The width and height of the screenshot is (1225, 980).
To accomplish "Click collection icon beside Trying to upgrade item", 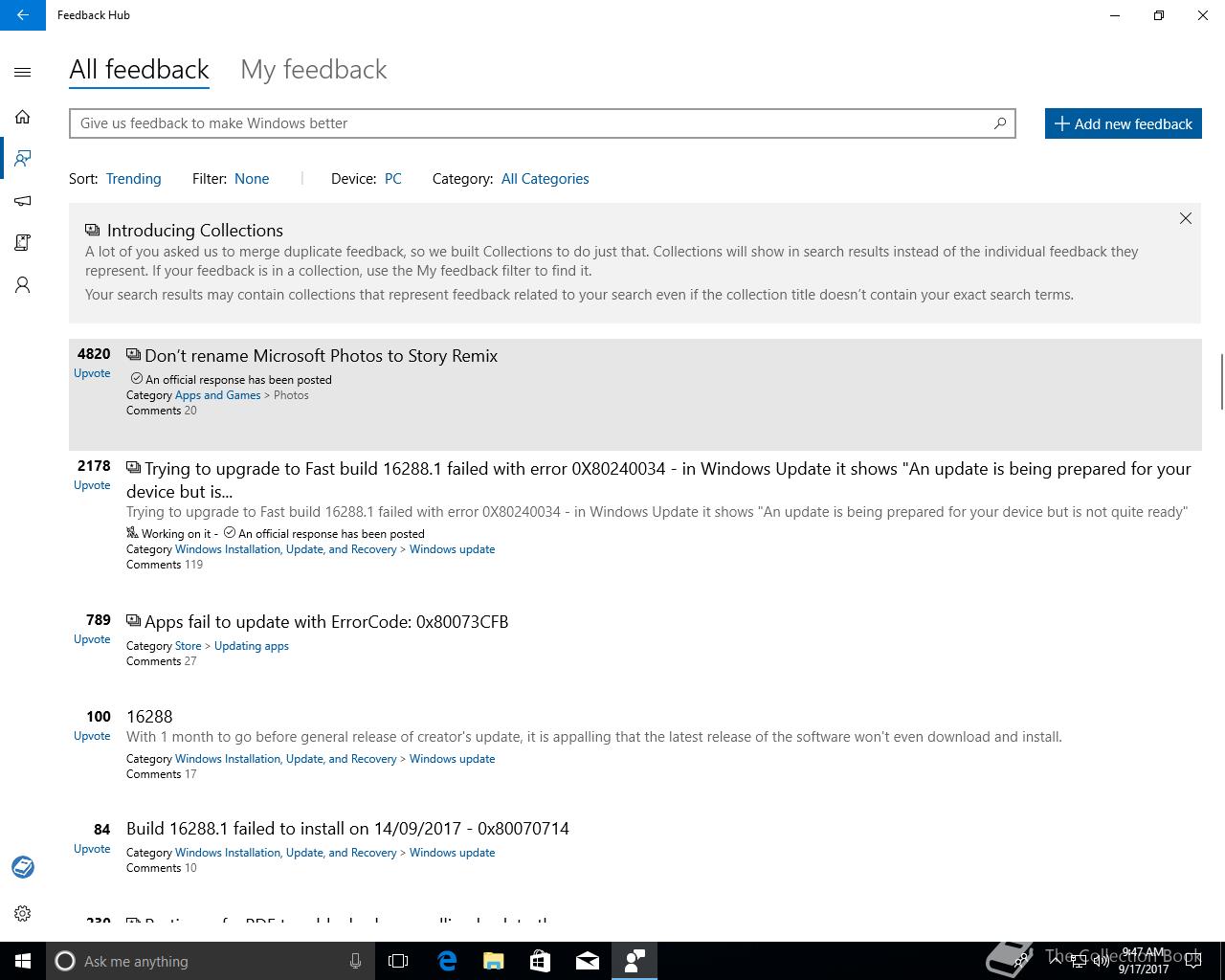I will pos(133,467).
